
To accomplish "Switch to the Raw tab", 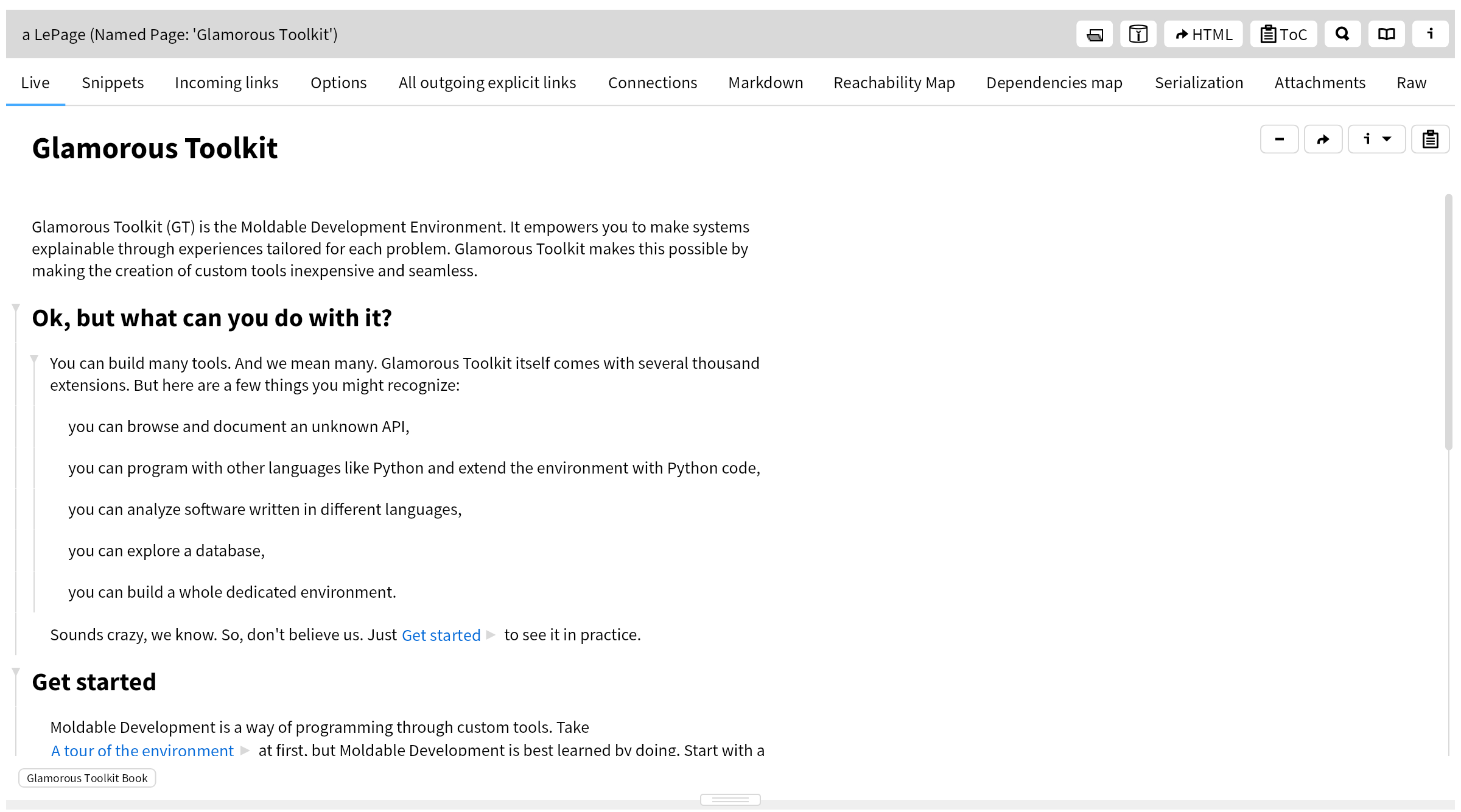I will (x=1411, y=83).
